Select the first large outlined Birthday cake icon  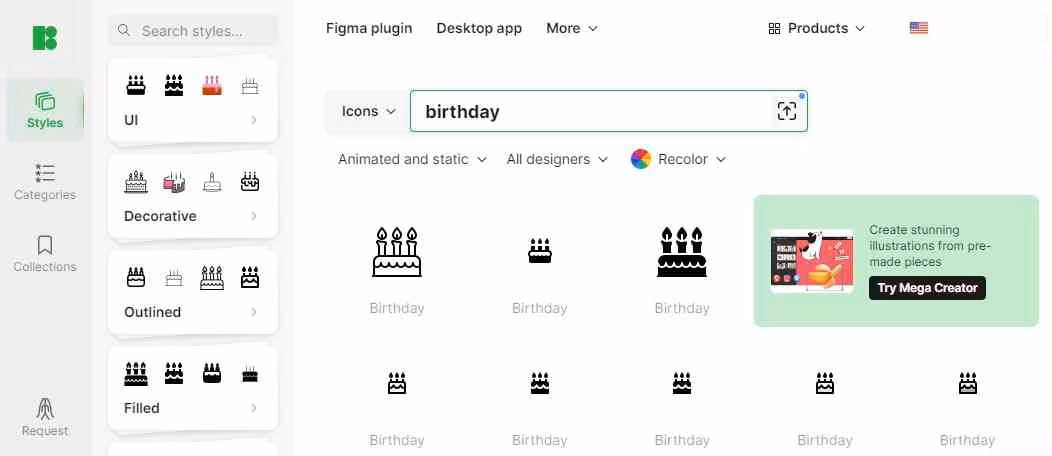pyautogui.click(x=397, y=252)
